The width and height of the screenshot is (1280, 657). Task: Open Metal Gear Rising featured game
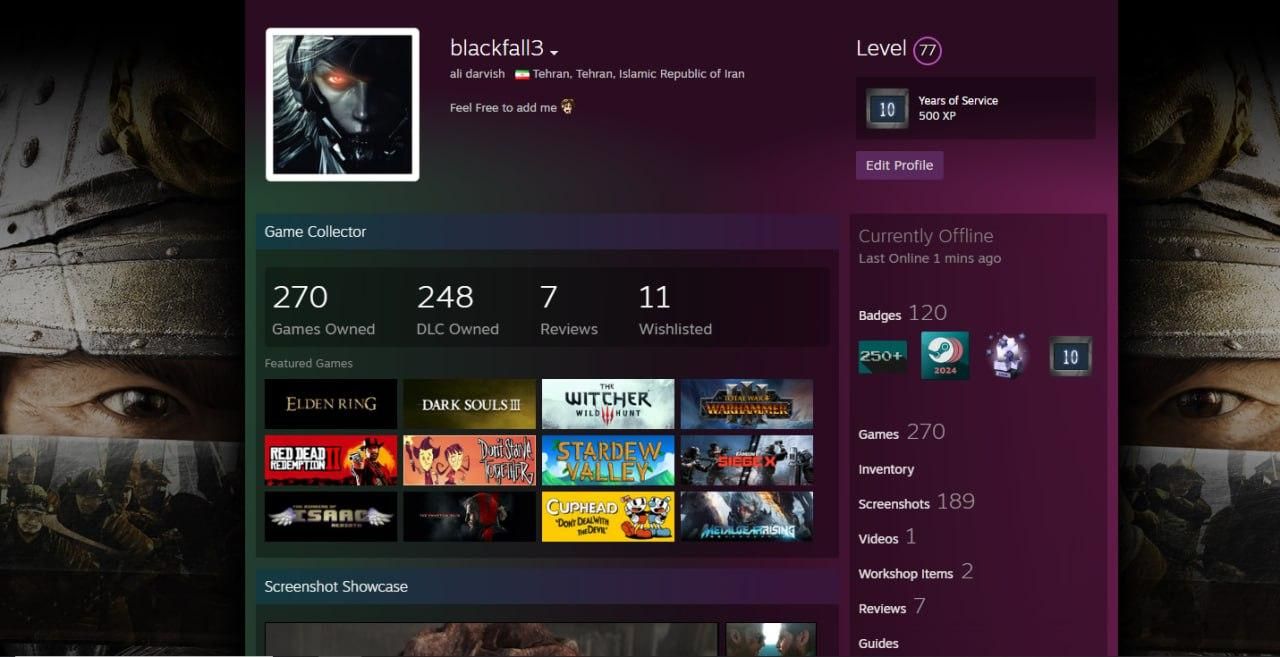(747, 516)
